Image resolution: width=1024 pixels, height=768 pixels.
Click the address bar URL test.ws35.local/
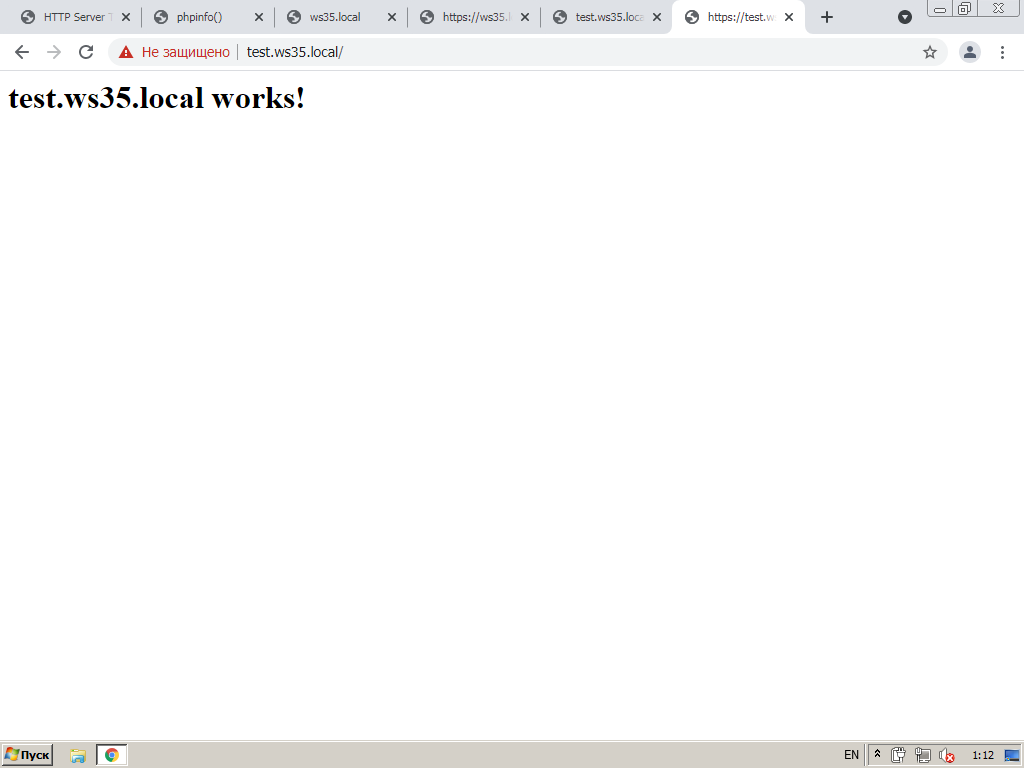(x=295, y=52)
